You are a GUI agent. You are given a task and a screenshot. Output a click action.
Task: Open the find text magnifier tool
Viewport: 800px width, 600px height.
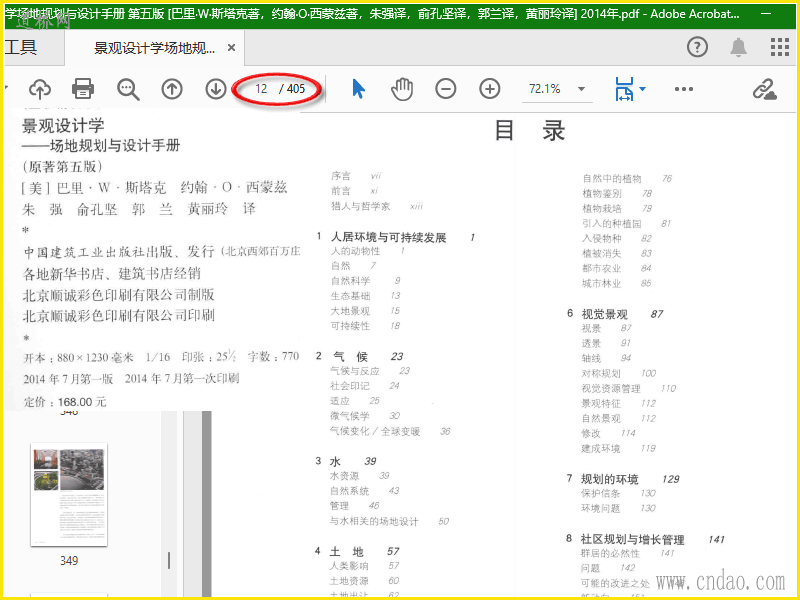click(128, 89)
